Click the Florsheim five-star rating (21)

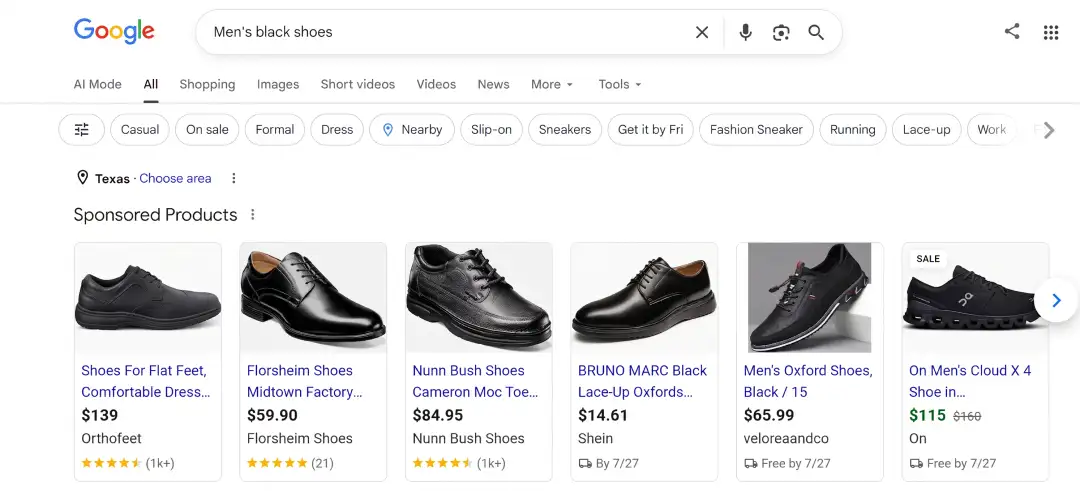tap(290, 463)
